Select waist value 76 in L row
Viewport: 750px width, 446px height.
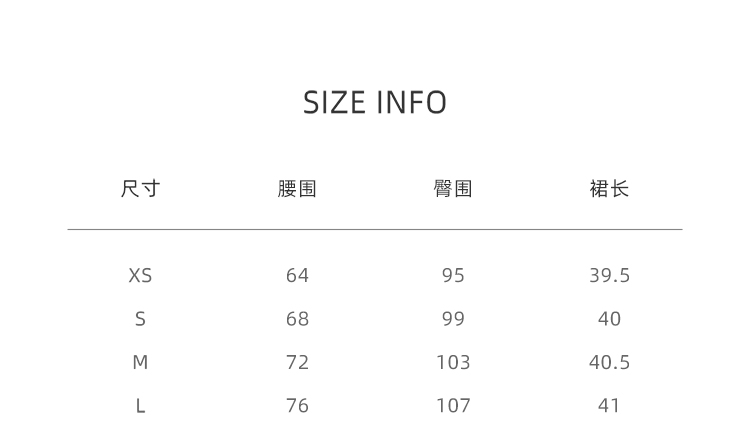click(297, 406)
